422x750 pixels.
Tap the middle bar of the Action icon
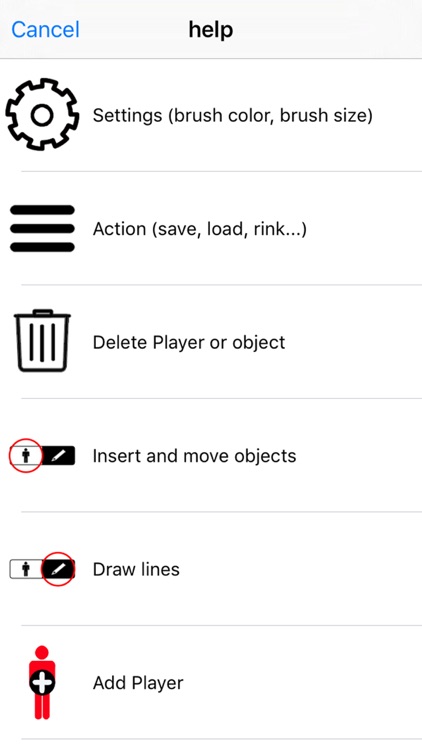[x=42, y=229]
